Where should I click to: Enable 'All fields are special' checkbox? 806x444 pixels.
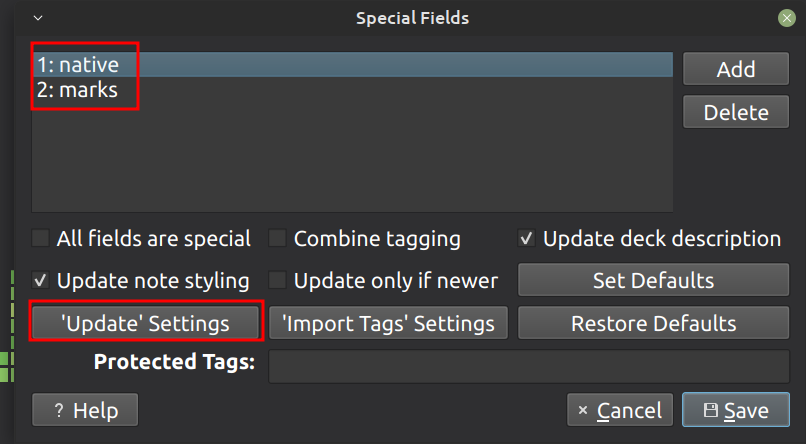click(41, 239)
